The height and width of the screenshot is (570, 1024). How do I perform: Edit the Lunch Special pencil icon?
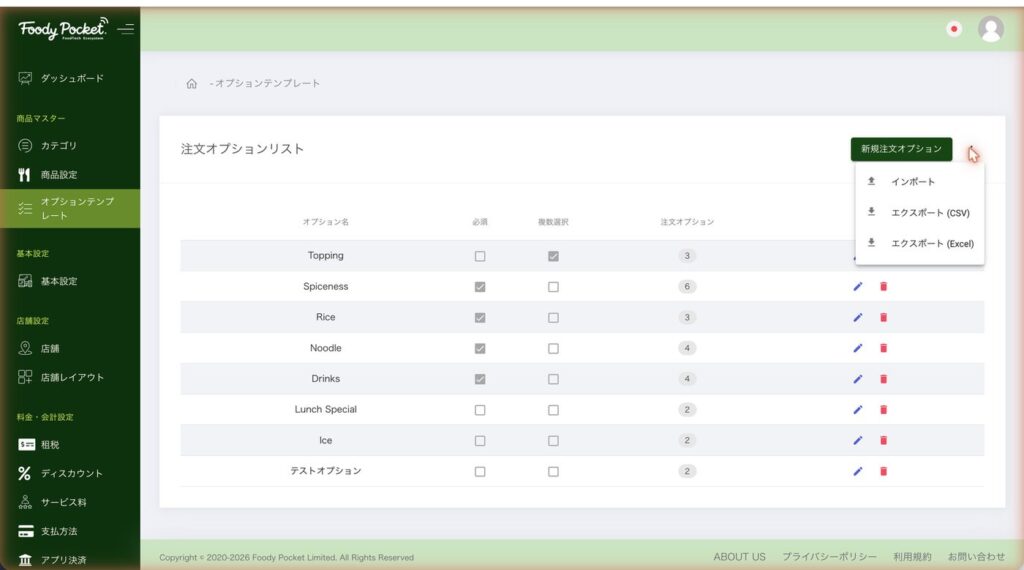(857, 409)
